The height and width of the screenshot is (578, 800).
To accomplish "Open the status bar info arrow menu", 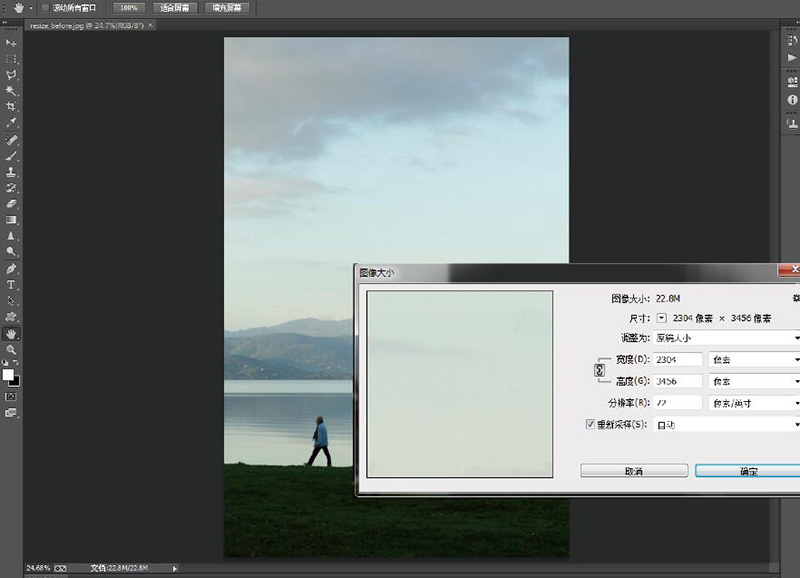I will (176, 568).
